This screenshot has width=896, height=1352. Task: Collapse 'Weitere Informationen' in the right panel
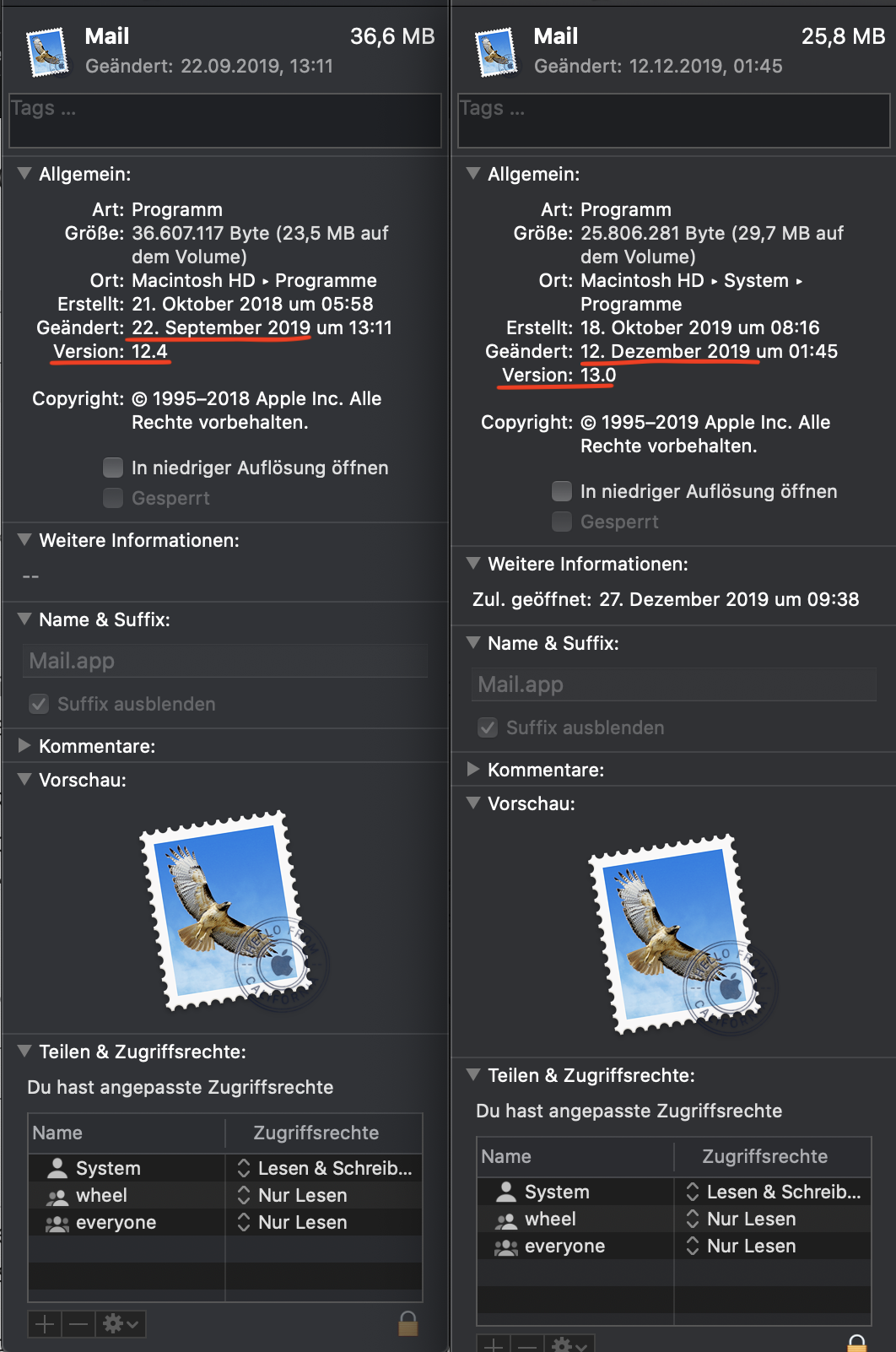[473, 563]
